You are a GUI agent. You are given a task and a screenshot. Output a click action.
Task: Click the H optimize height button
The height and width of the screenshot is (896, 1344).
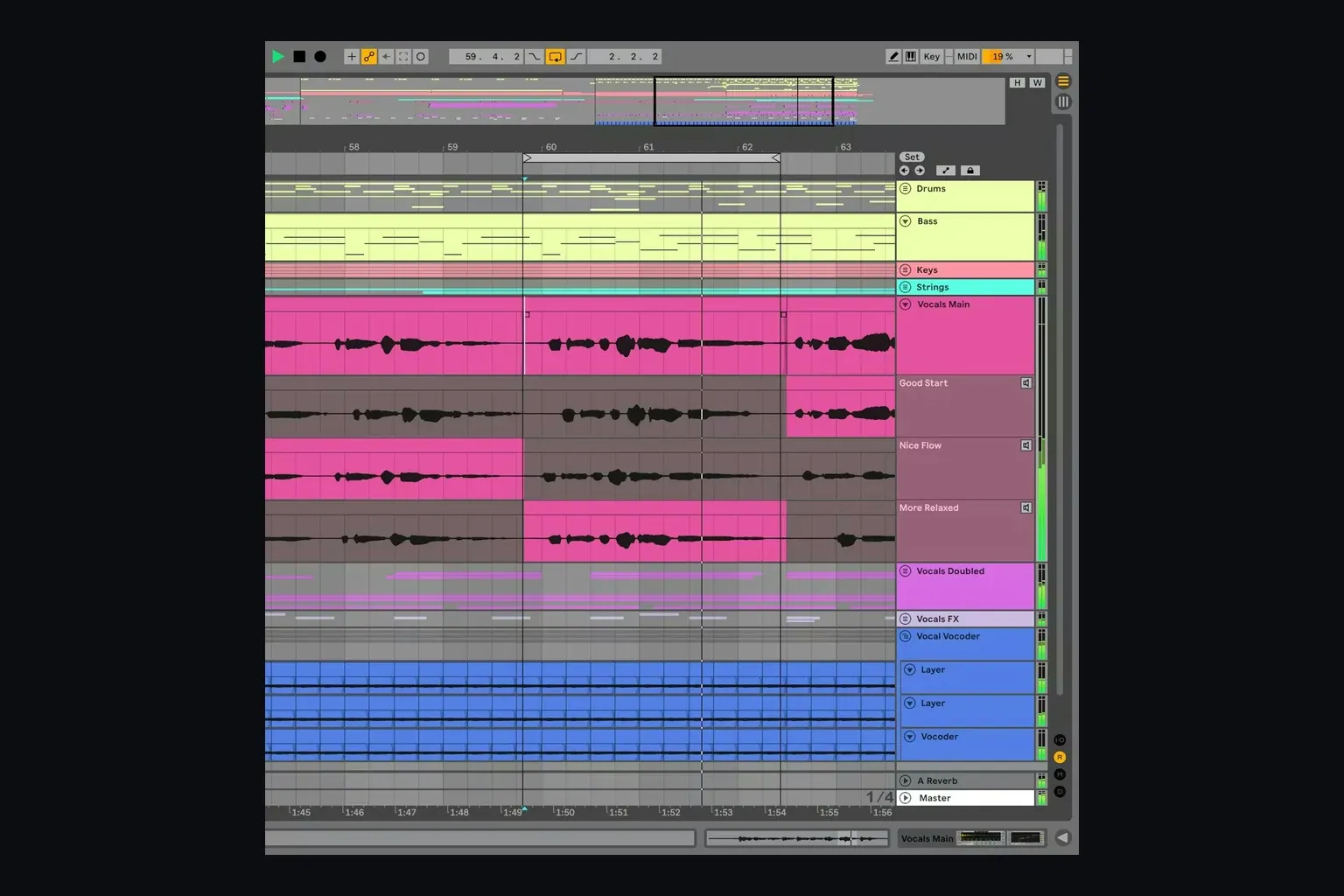tap(1017, 83)
